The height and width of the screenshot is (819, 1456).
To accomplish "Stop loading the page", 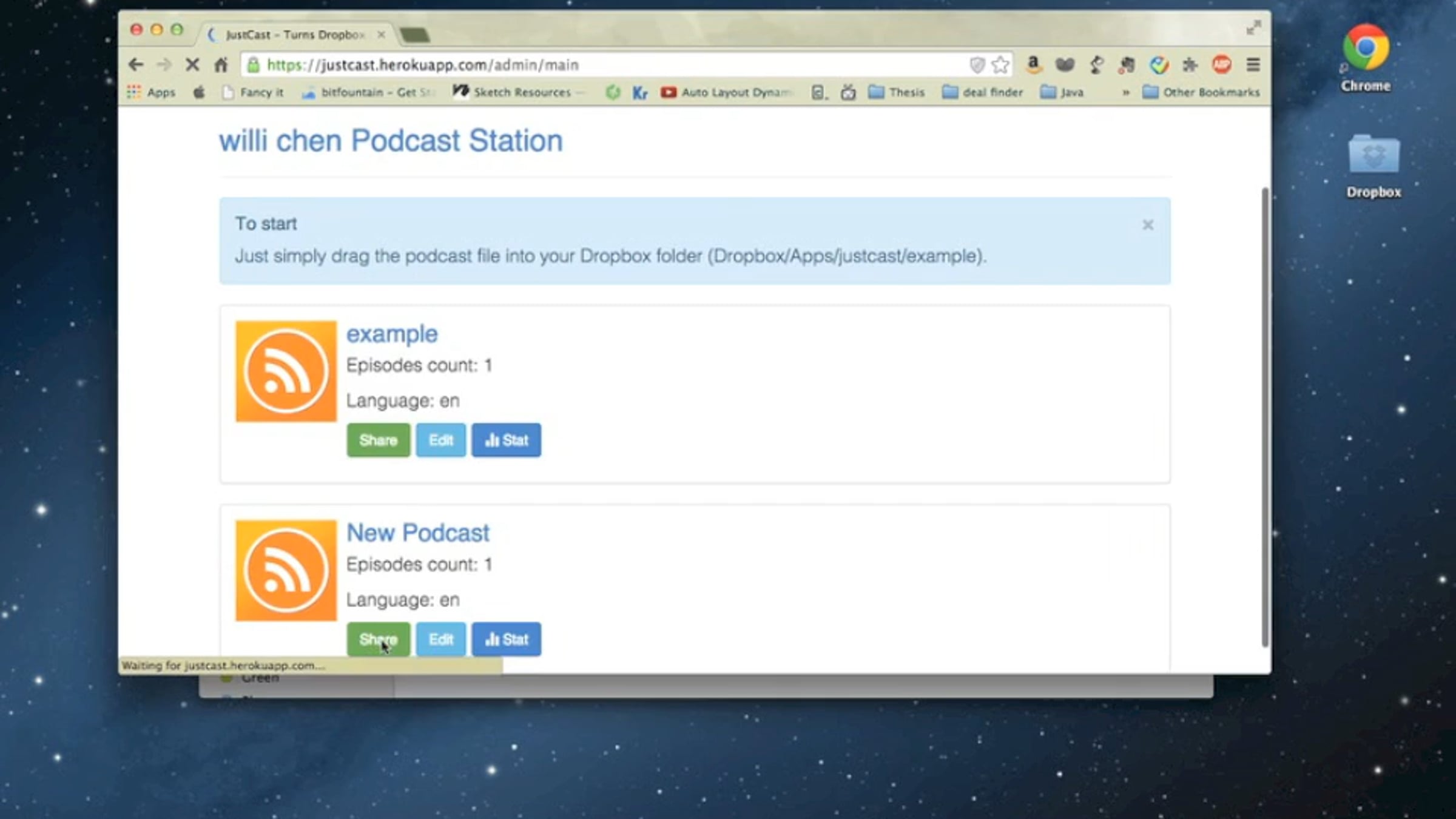I will point(192,64).
